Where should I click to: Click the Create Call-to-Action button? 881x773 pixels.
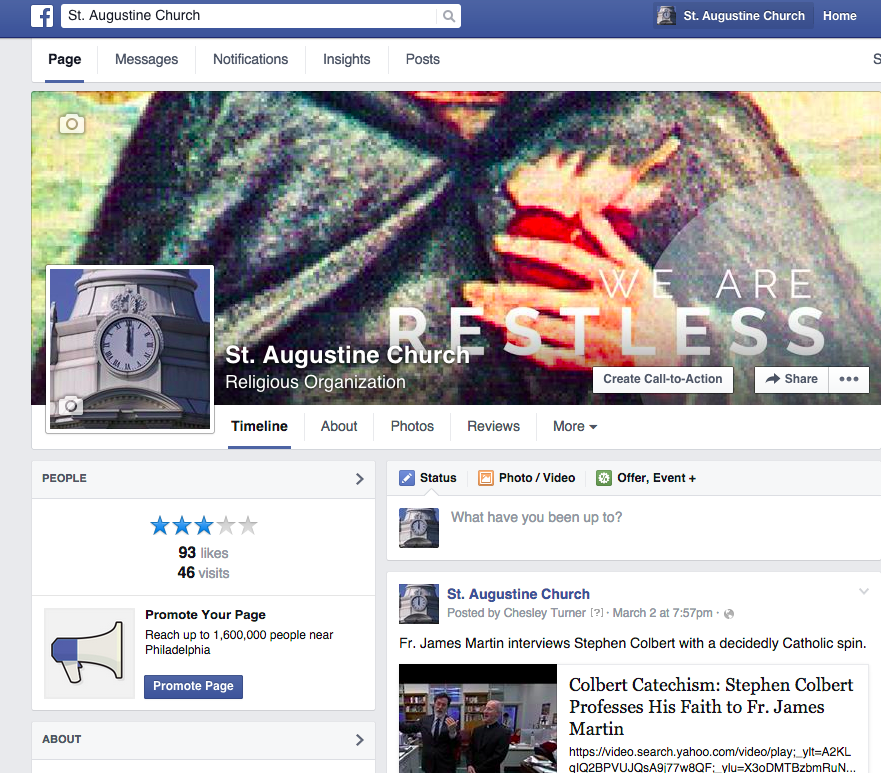tap(663, 379)
